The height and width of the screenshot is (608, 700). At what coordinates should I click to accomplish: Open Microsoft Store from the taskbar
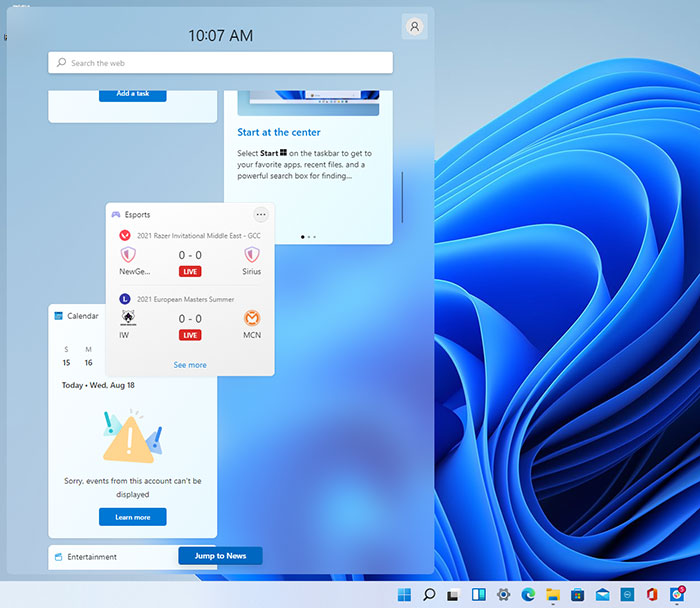click(578, 595)
